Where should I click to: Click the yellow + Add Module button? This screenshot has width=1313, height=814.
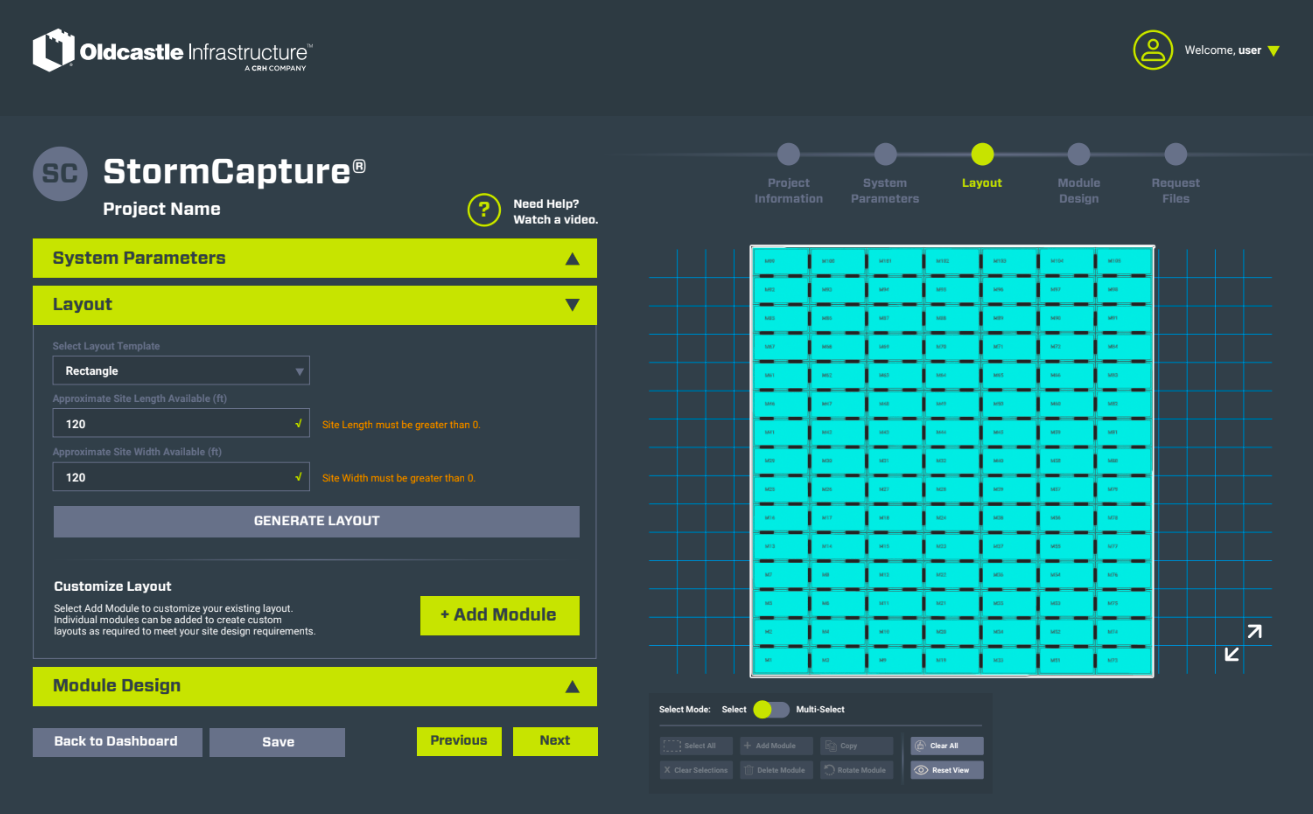[499, 615]
